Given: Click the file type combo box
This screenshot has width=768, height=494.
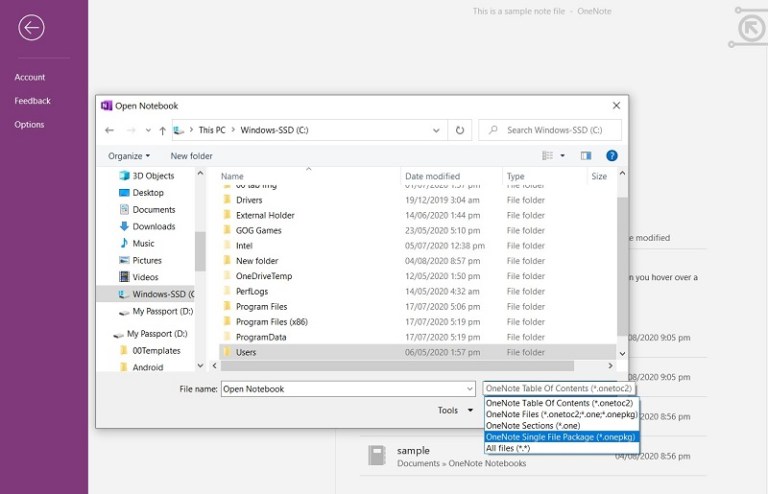Looking at the screenshot, I should 559,389.
